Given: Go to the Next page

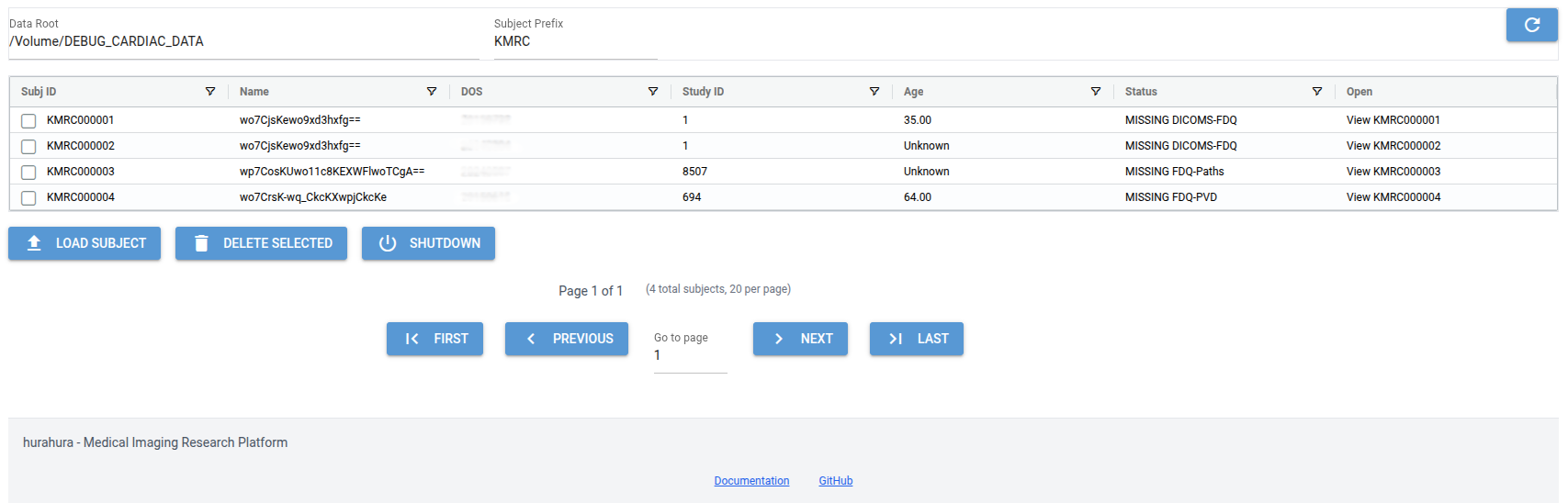Looking at the screenshot, I should (800, 339).
